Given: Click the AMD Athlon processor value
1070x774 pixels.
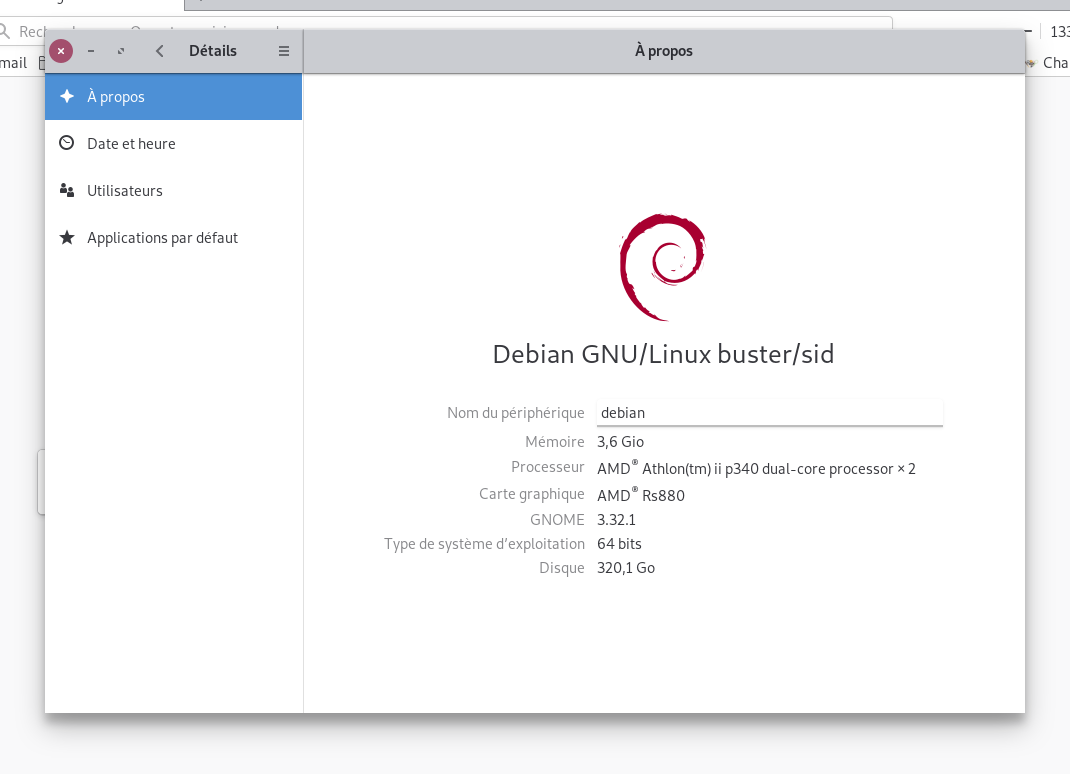Looking at the screenshot, I should tap(756, 468).
